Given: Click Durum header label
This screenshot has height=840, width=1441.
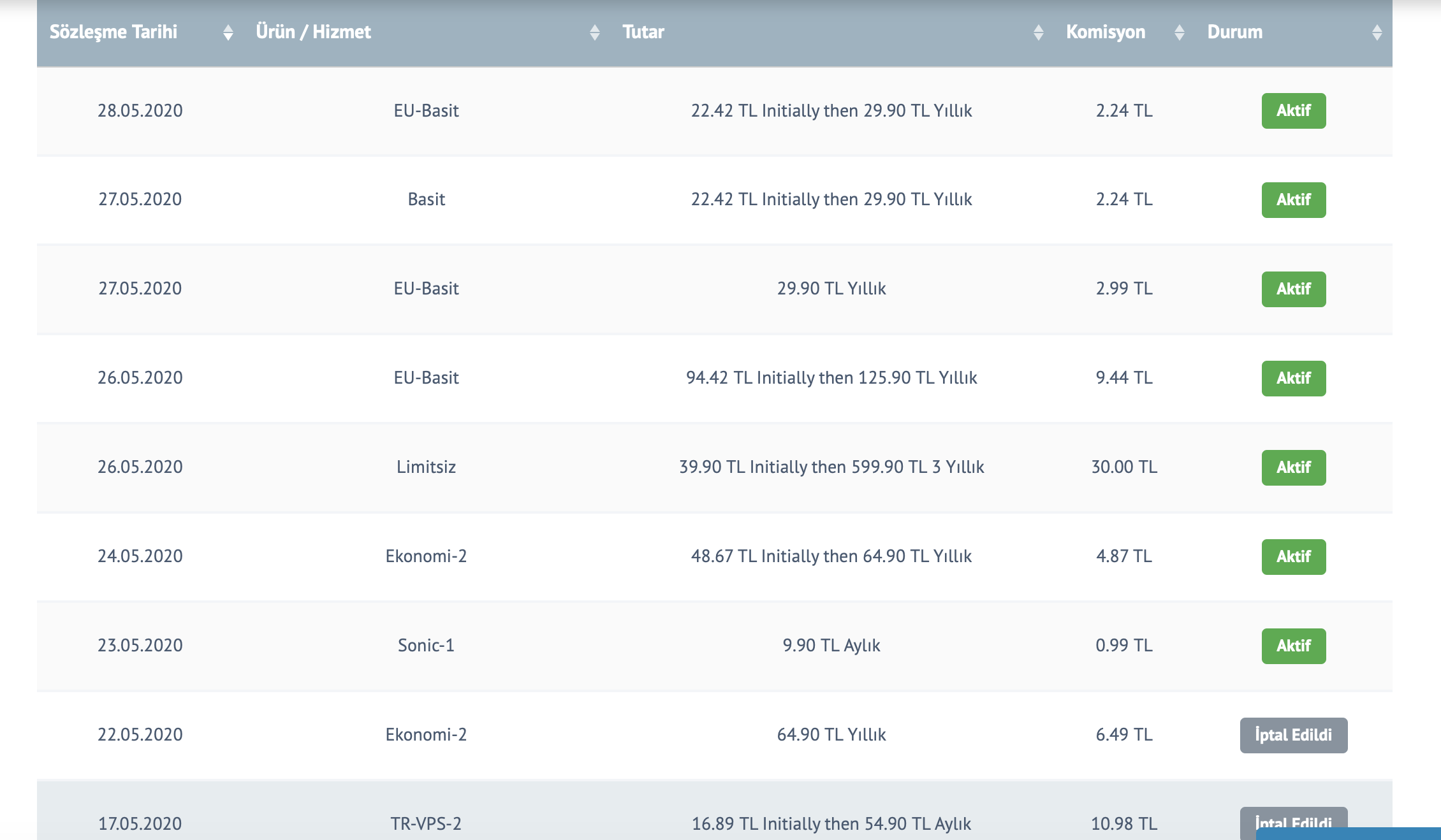Looking at the screenshot, I should 1235,32.
